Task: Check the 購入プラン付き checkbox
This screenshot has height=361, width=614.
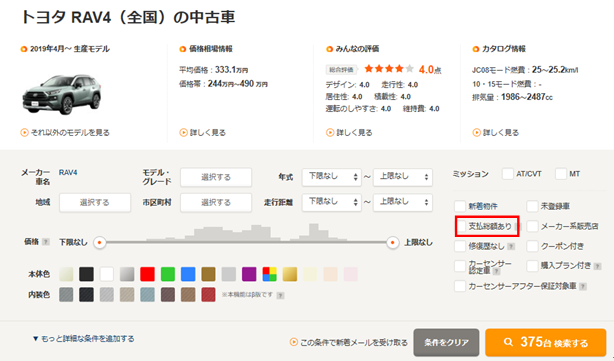Action: point(532,266)
